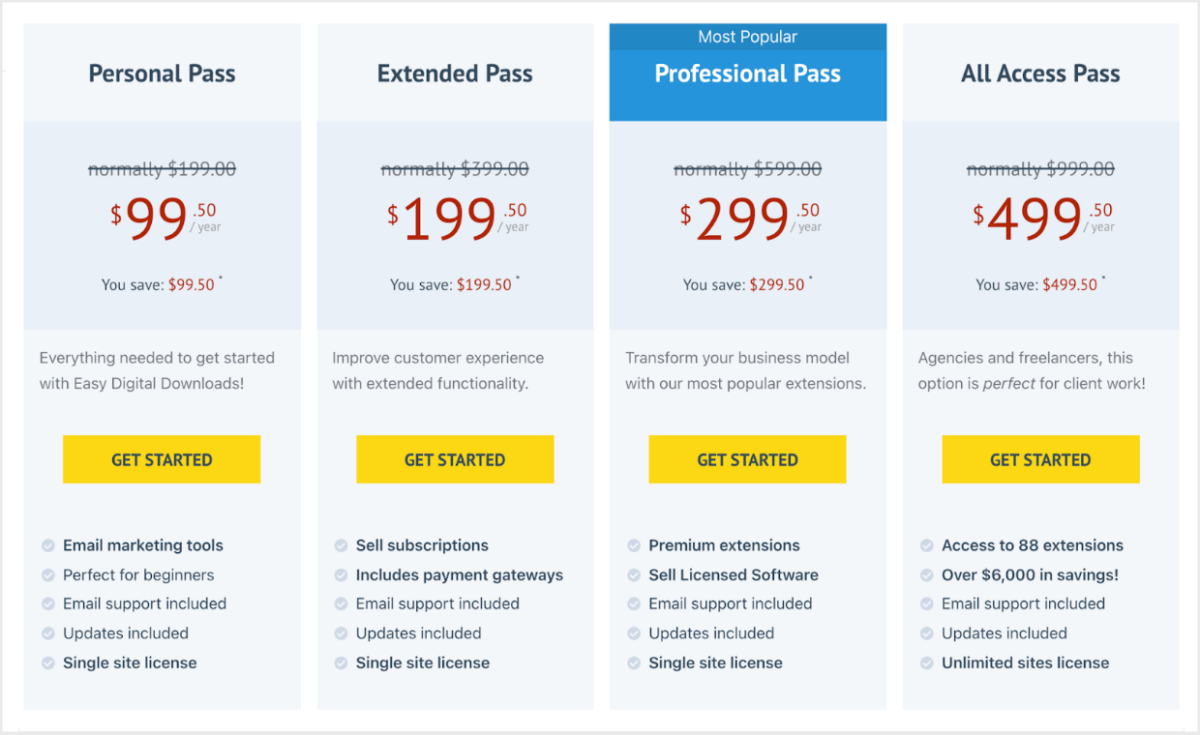Click the Most Popular banner
This screenshot has height=735, width=1200.
[x=747, y=37]
